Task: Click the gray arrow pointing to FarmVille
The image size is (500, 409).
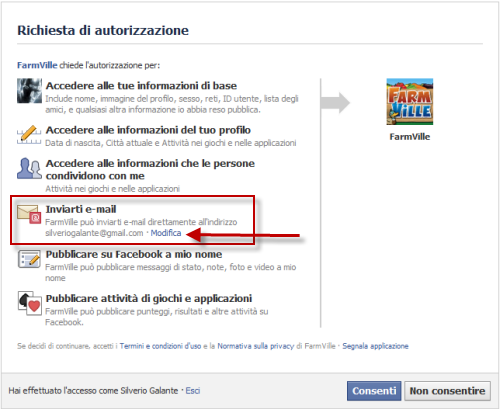Action: coord(335,102)
